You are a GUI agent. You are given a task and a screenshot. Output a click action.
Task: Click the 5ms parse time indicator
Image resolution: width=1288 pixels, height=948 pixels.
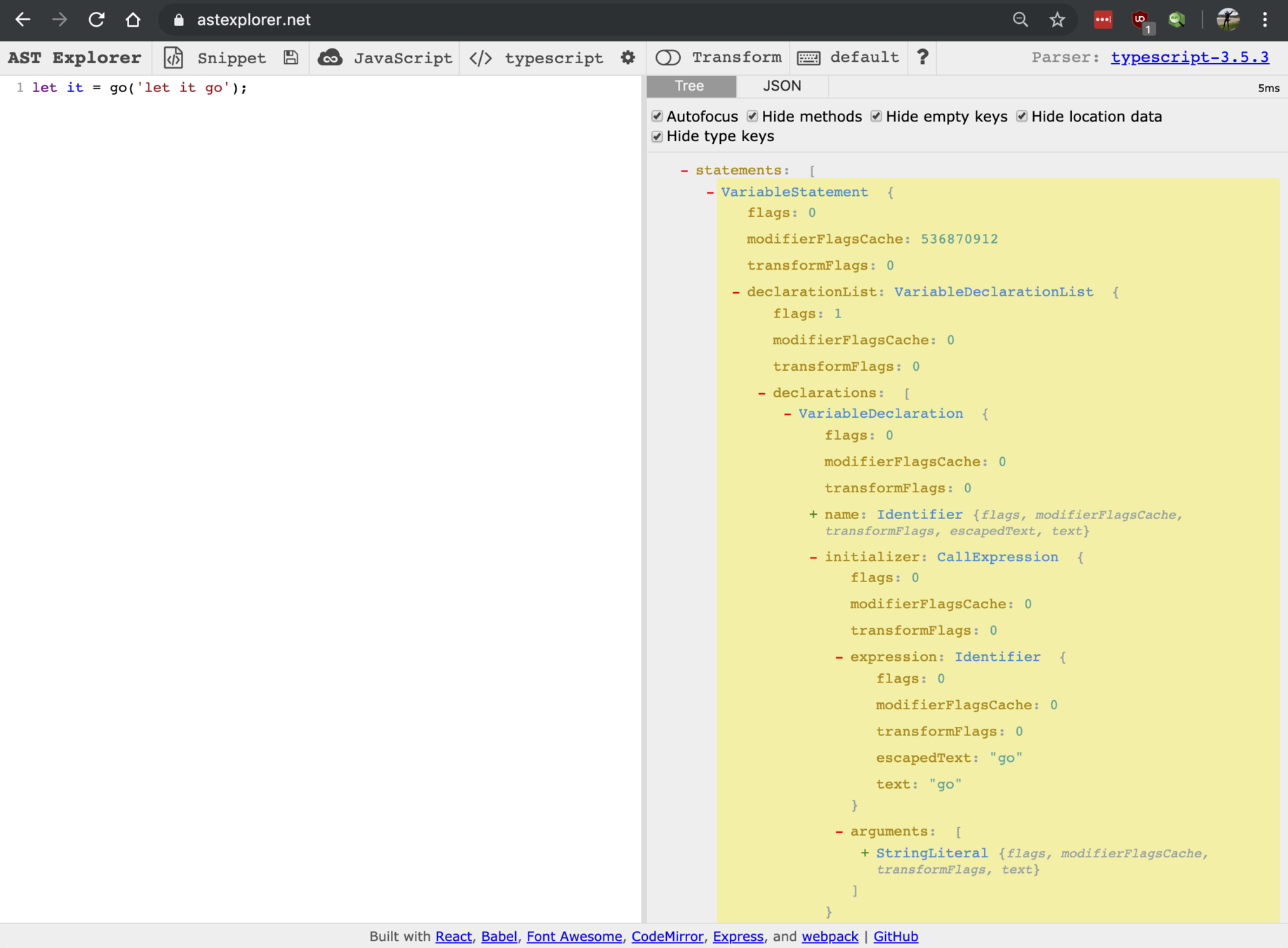click(x=1268, y=88)
